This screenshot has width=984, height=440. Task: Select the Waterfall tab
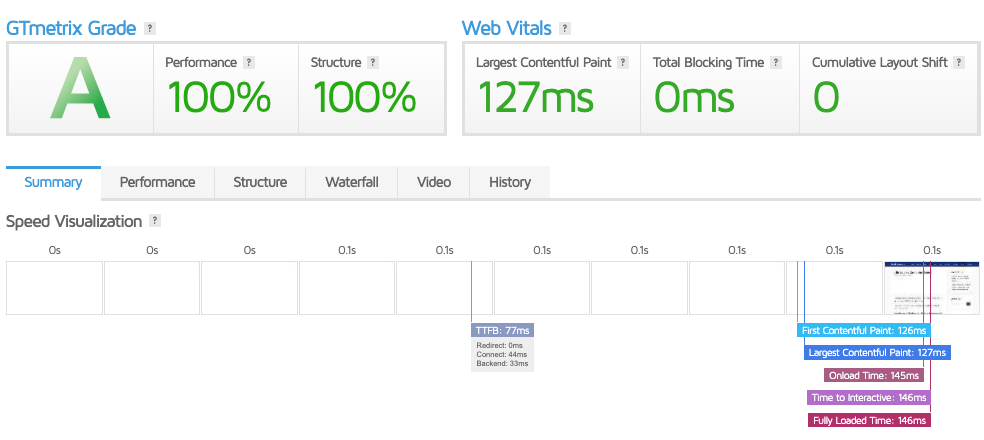click(352, 182)
